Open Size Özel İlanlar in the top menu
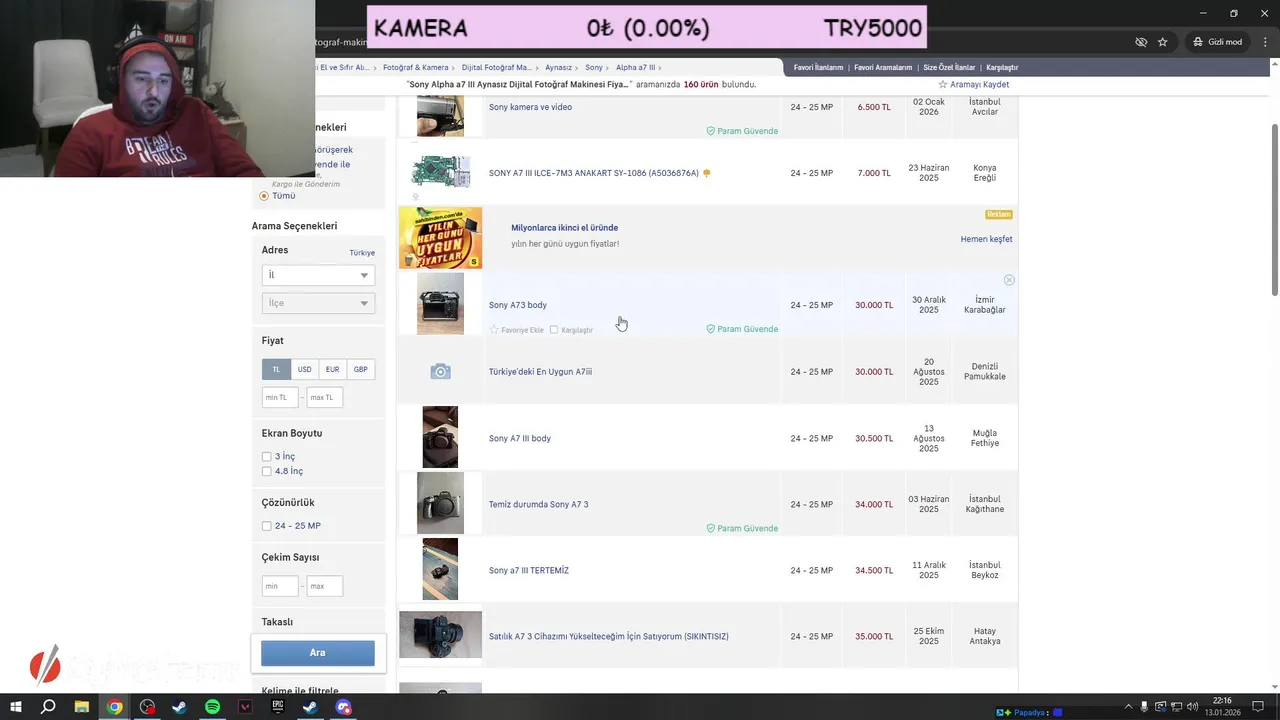The image size is (1280, 720). [x=949, y=68]
